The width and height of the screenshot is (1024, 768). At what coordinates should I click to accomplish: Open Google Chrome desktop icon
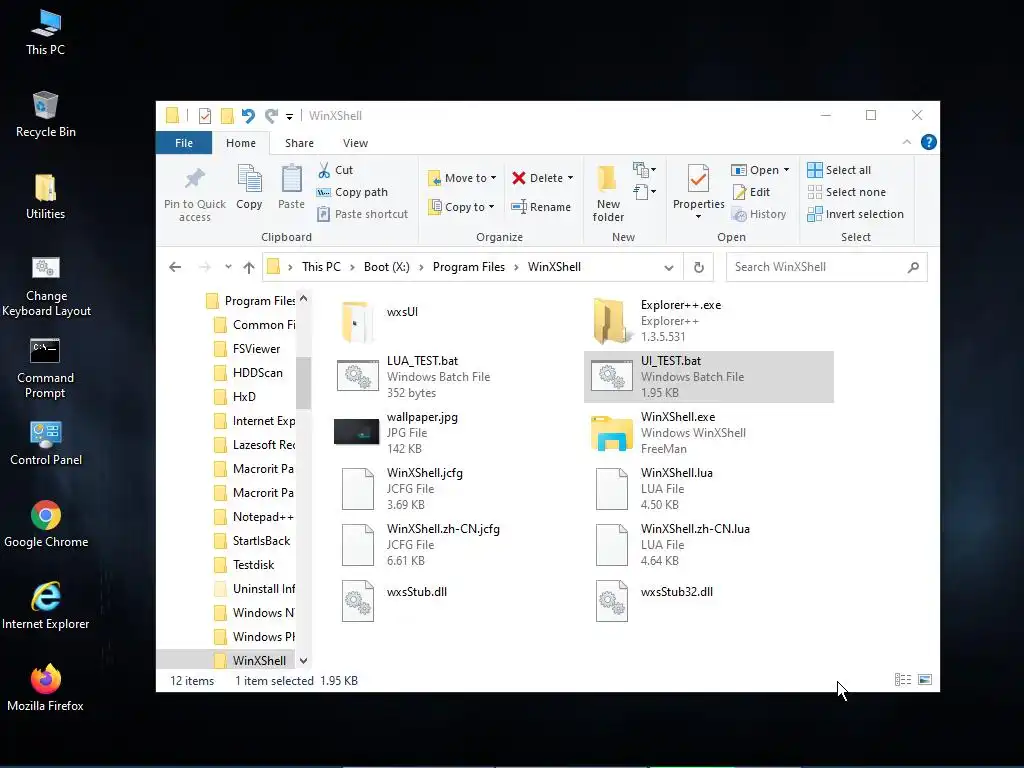(x=46, y=525)
